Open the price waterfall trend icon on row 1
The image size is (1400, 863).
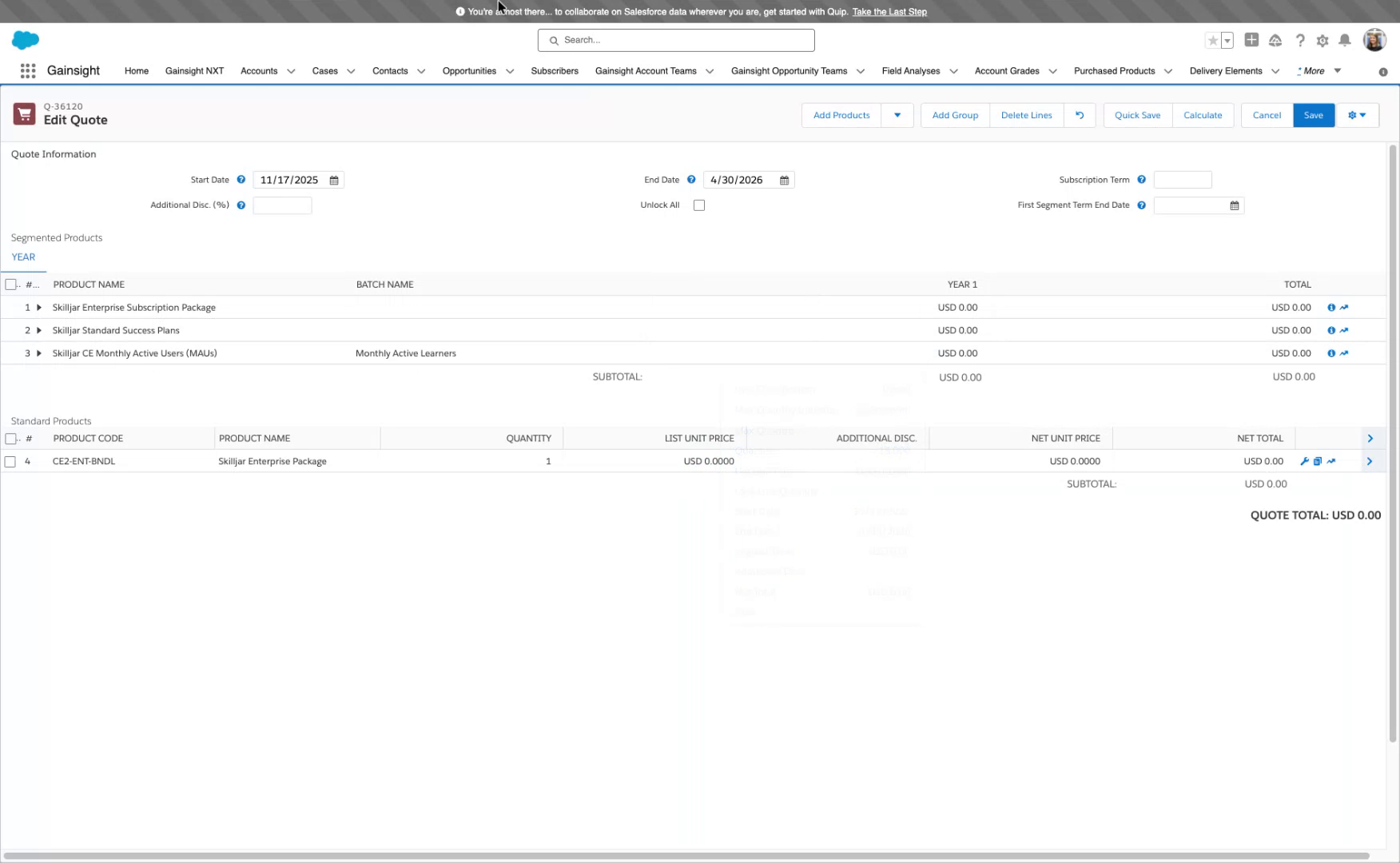1344,307
